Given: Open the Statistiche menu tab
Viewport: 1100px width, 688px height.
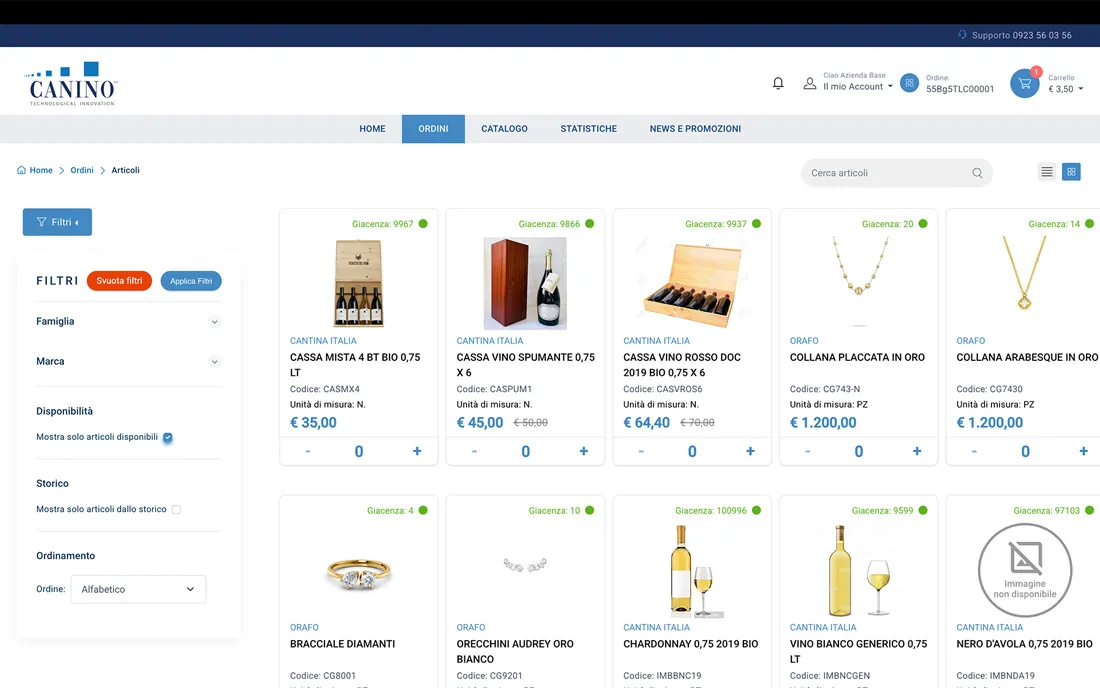Looking at the screenshot, I should [588, 129].
